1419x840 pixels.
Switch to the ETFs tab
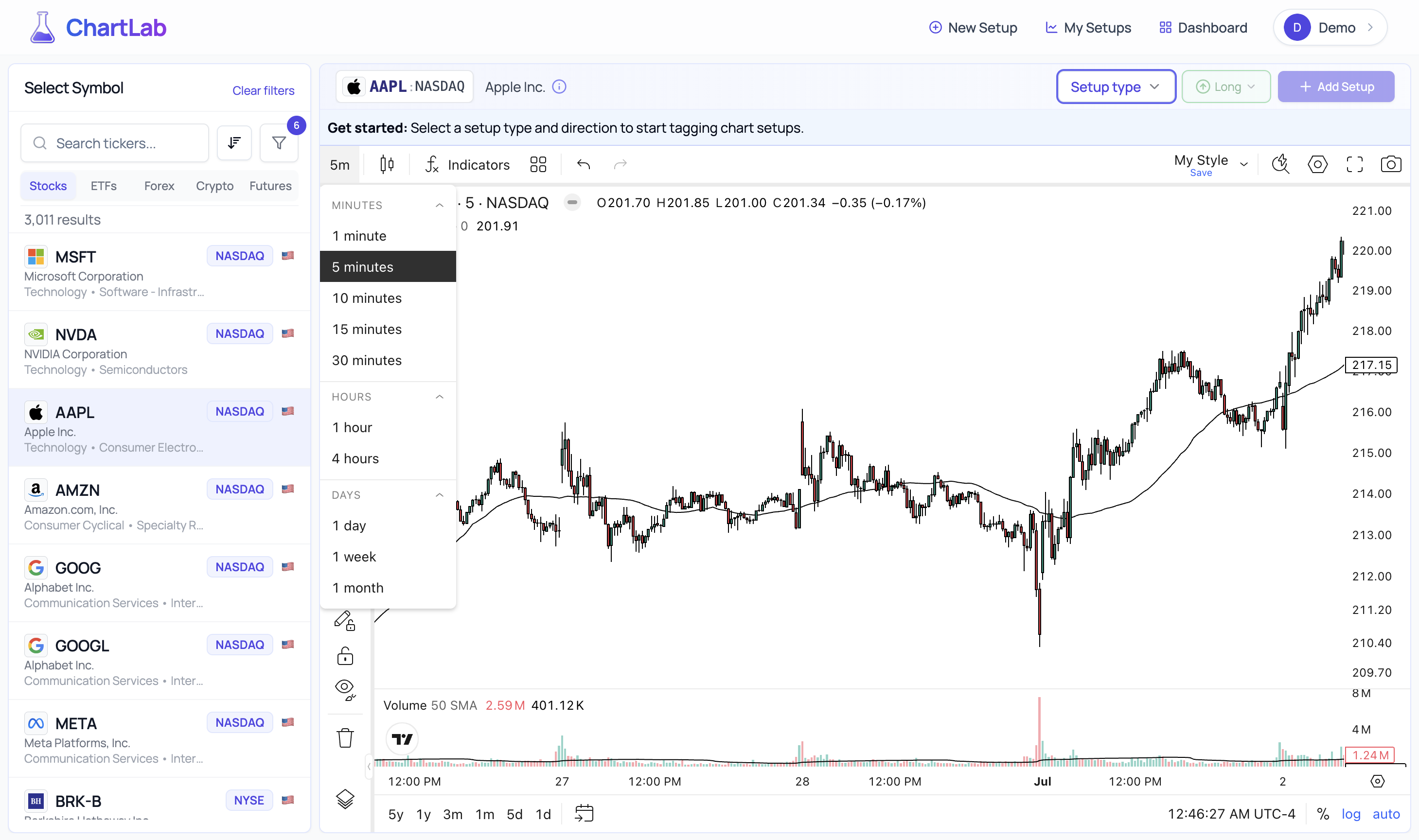[x=104, y=186]
